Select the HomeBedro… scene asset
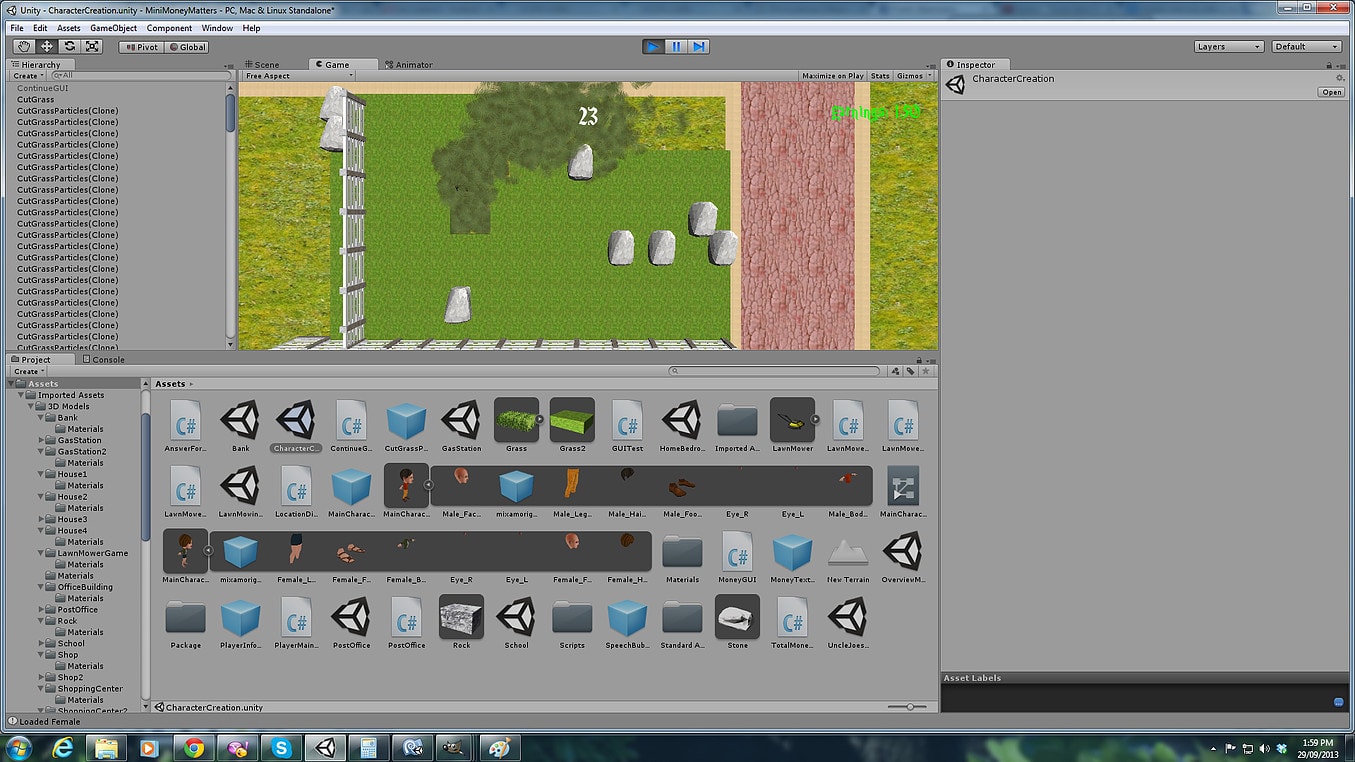This screenshot has width=1355, height=762. point(682,426)
